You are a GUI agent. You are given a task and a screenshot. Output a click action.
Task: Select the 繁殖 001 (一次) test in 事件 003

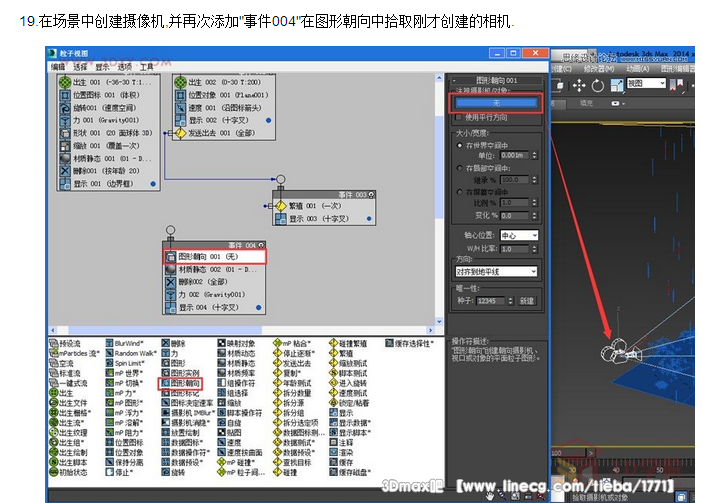click(x=325, y=206)
